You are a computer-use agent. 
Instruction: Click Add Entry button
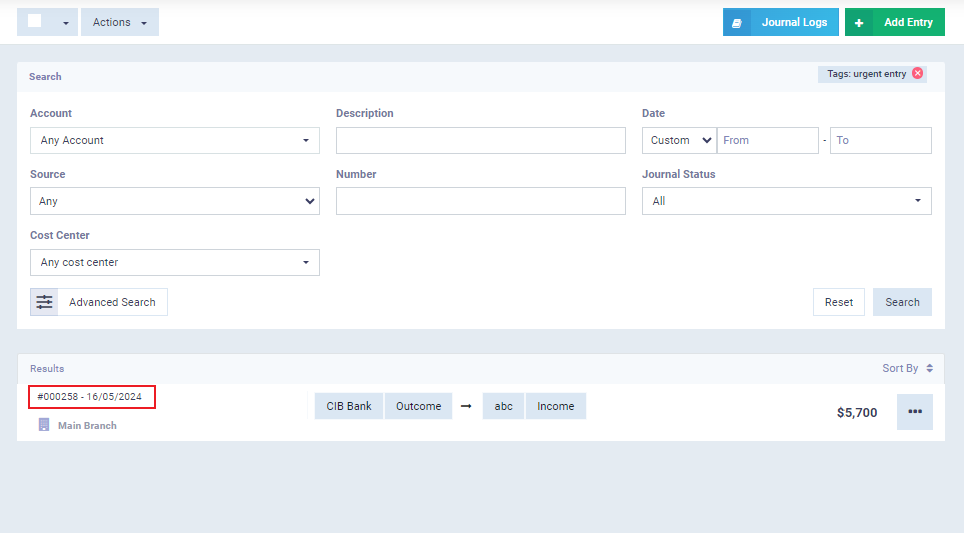point(895,22)
